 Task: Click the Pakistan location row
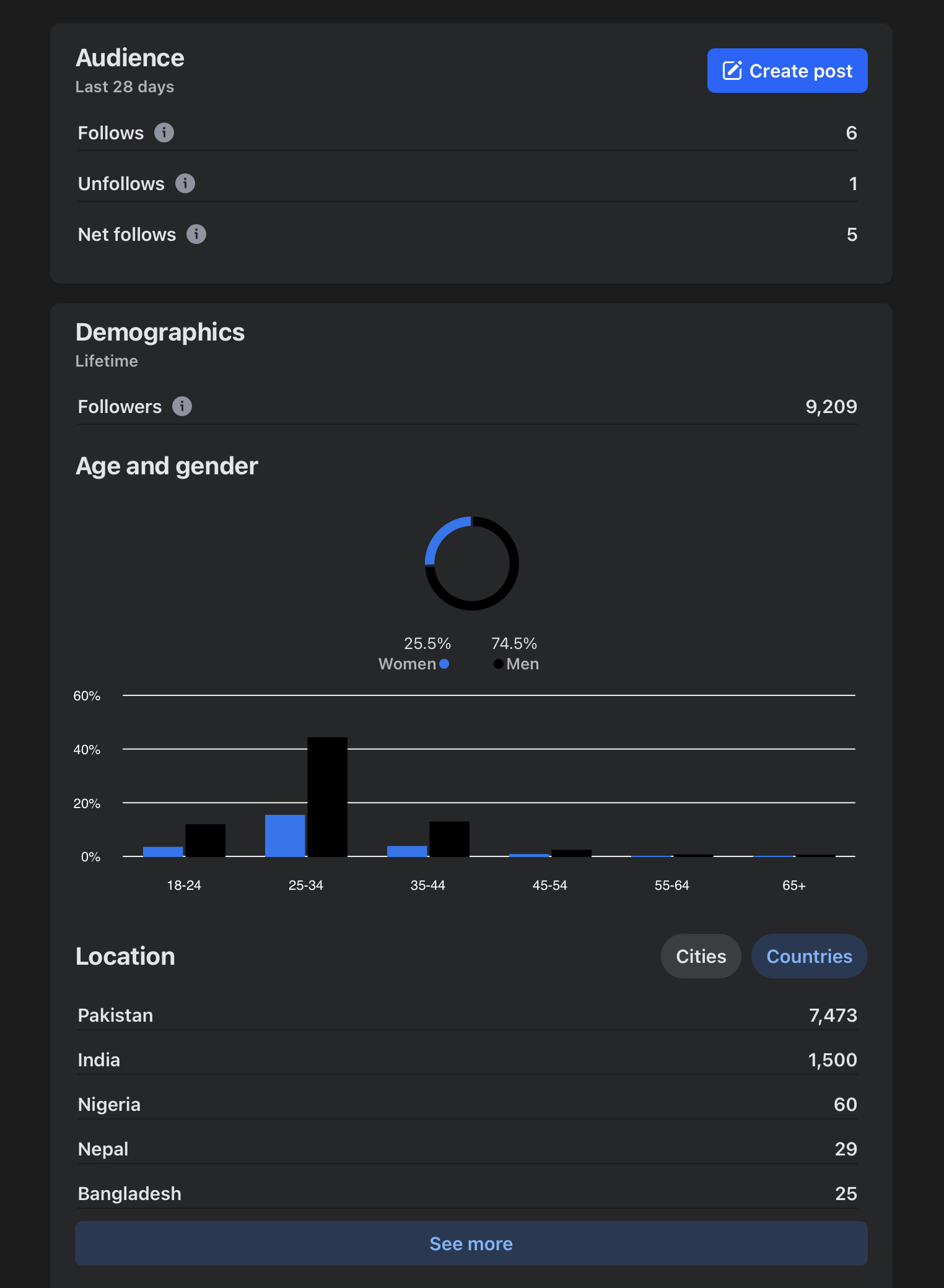pos(467,1015)
